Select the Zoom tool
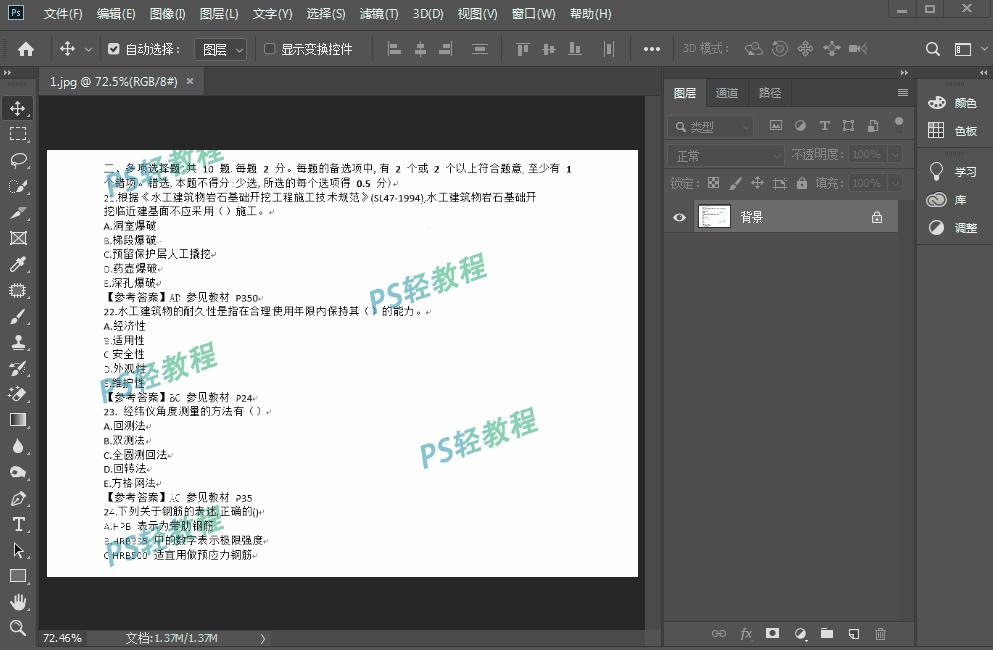The height and width of the screenshot is (650, 993). tap(16, 628)
